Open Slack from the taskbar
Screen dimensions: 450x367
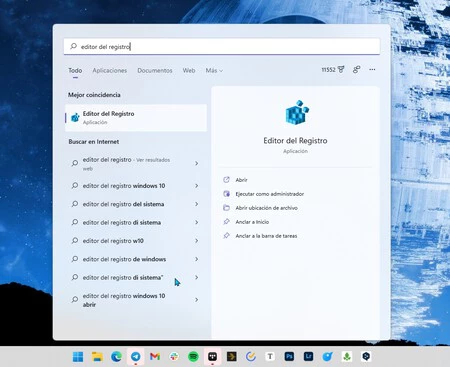(174, 357)
